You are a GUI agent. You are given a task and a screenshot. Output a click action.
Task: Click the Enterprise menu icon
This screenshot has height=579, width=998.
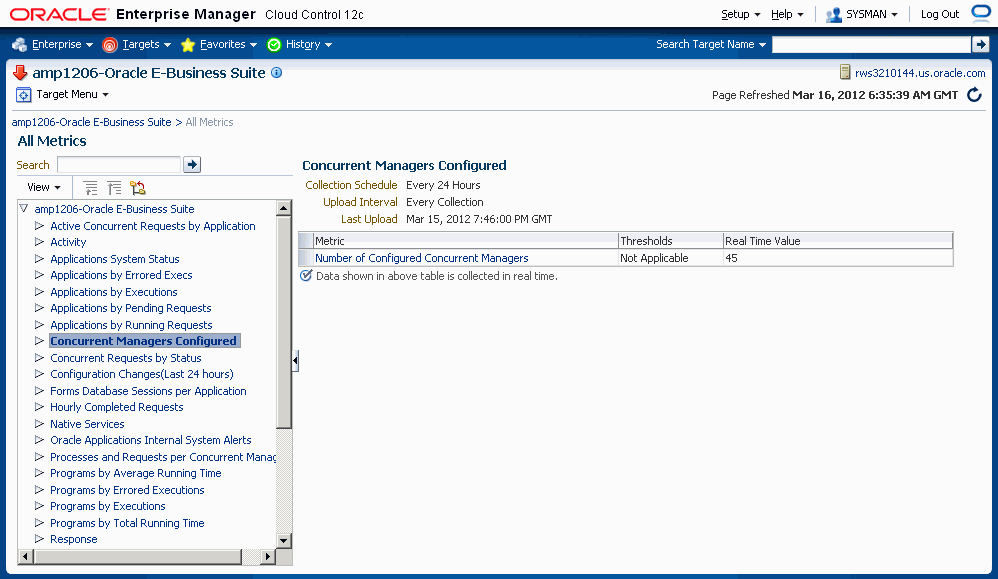(19, 45)
